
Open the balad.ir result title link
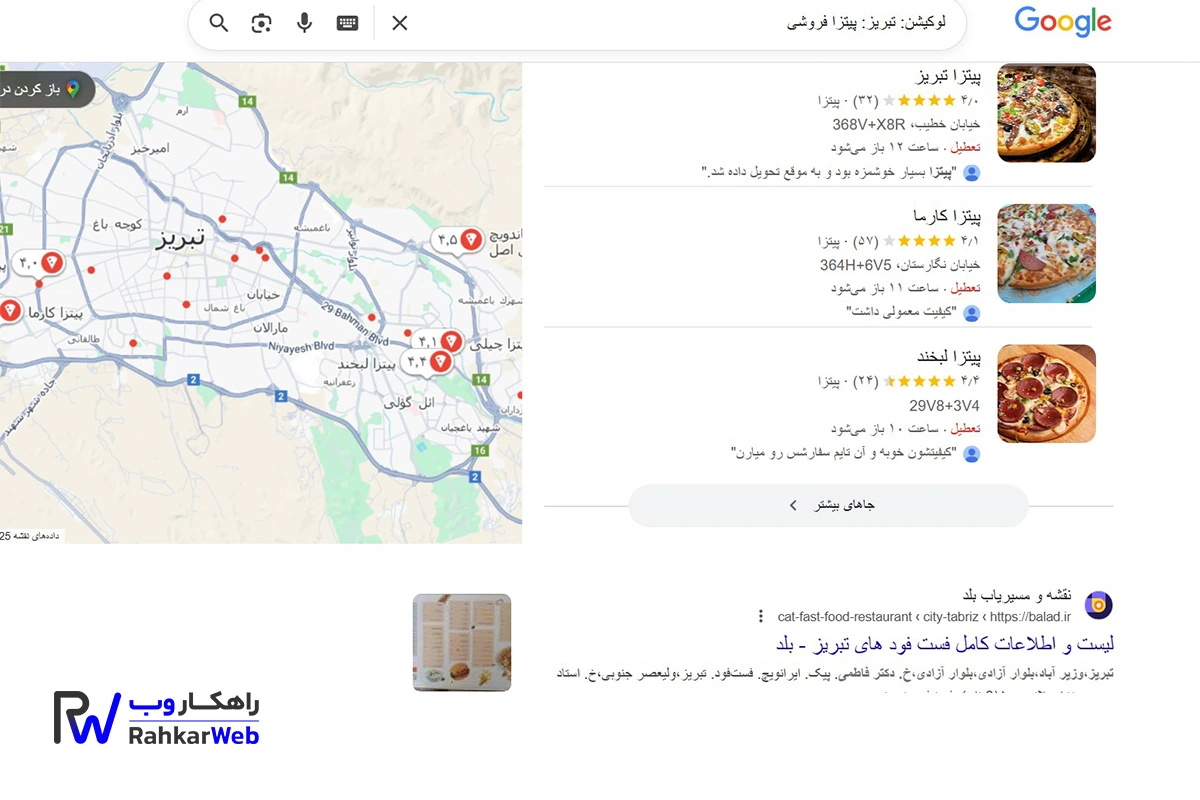pyautogui.click(x=945, y=643)
